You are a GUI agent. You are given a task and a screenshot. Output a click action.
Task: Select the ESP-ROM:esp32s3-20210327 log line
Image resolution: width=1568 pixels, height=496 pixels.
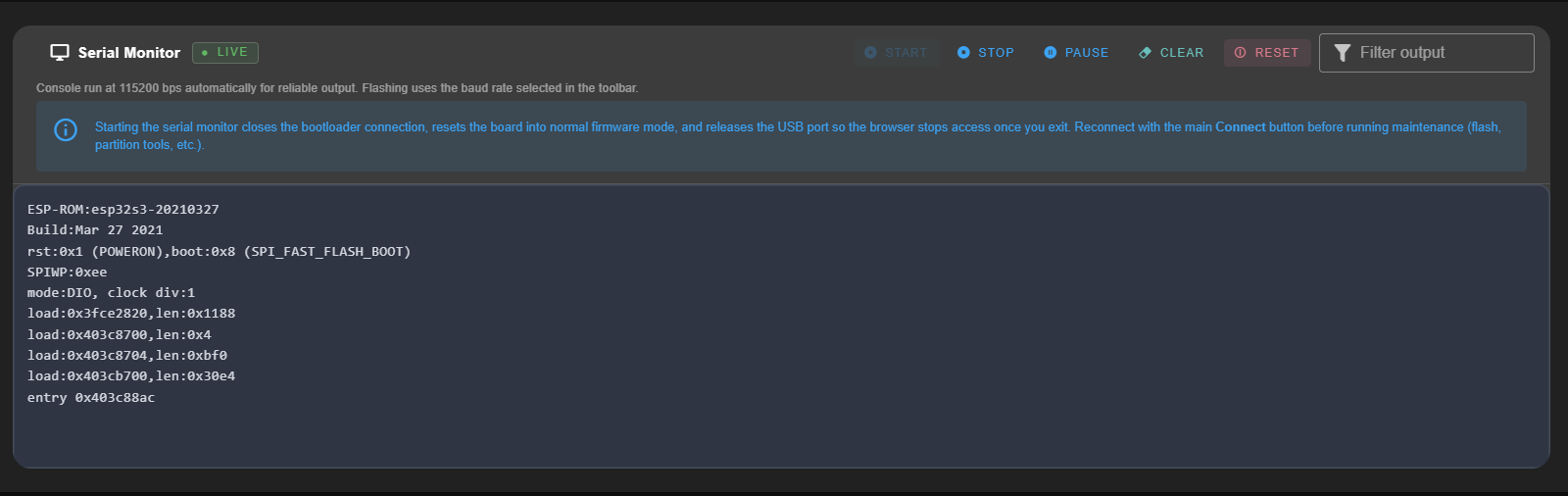click(123, 210)
